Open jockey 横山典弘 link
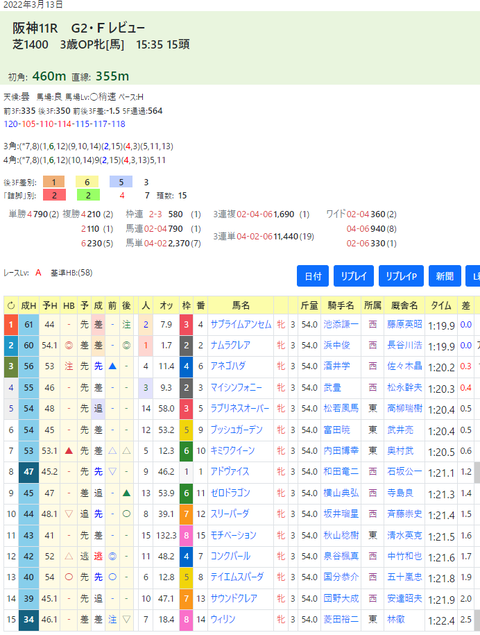Viewport: 480px width, 635px height. [x=341, y=493]
